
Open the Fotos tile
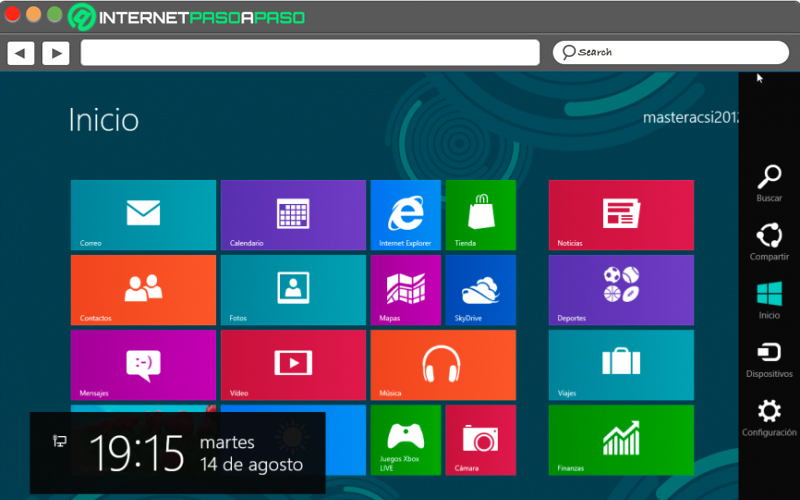pyautogui.click(x=293, y=290)
